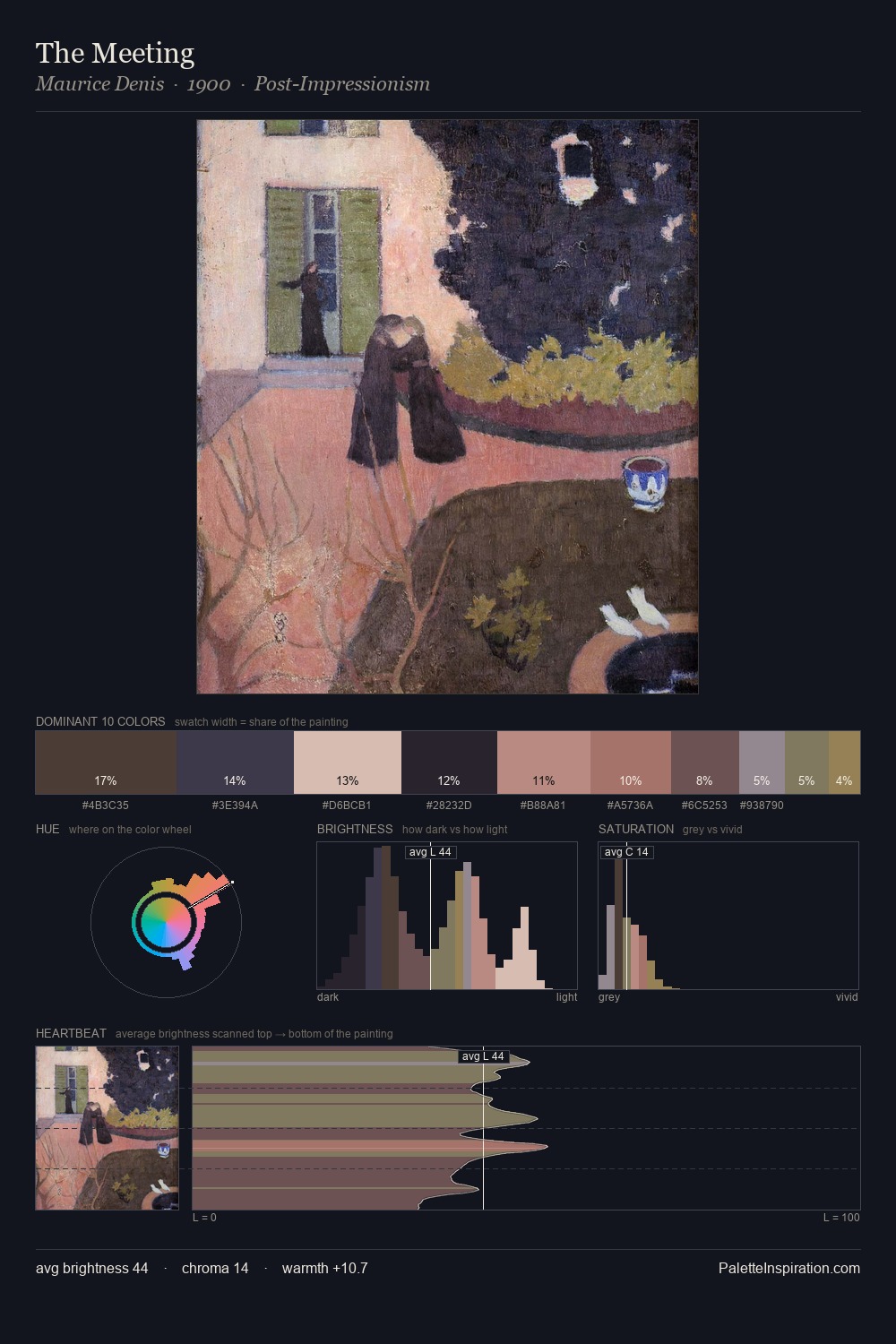Click the SATURATION section heading
The height and width of the screenshot is (1344, 896).
636,829
